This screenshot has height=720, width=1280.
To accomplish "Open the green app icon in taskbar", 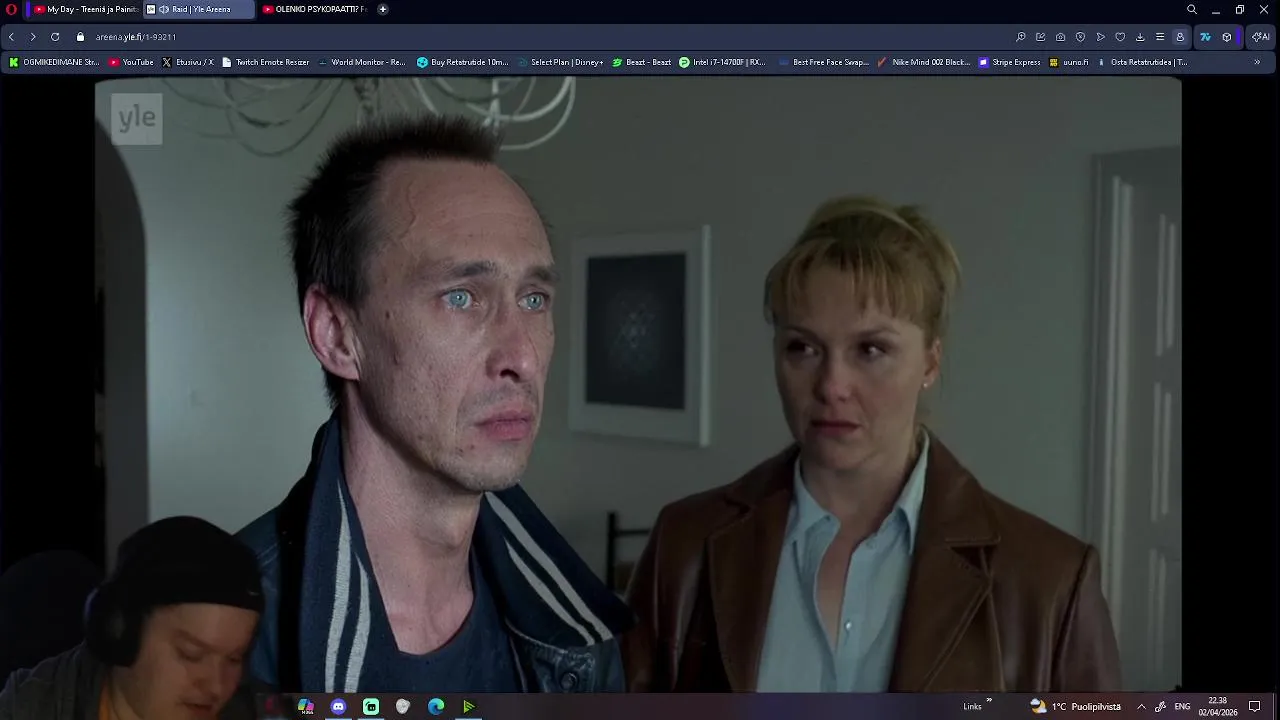I will click(x=371, y=706).
